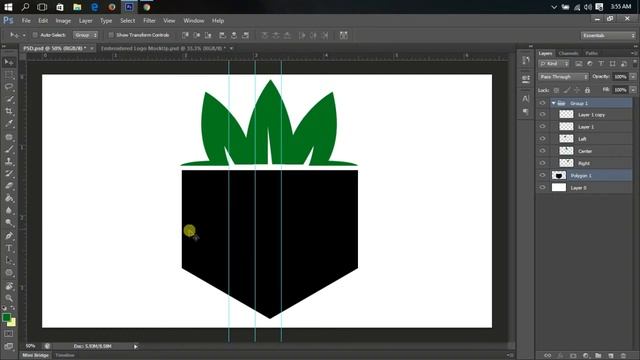
Task: Open the Mini Bridge tab
Action: tap(36, 356)
